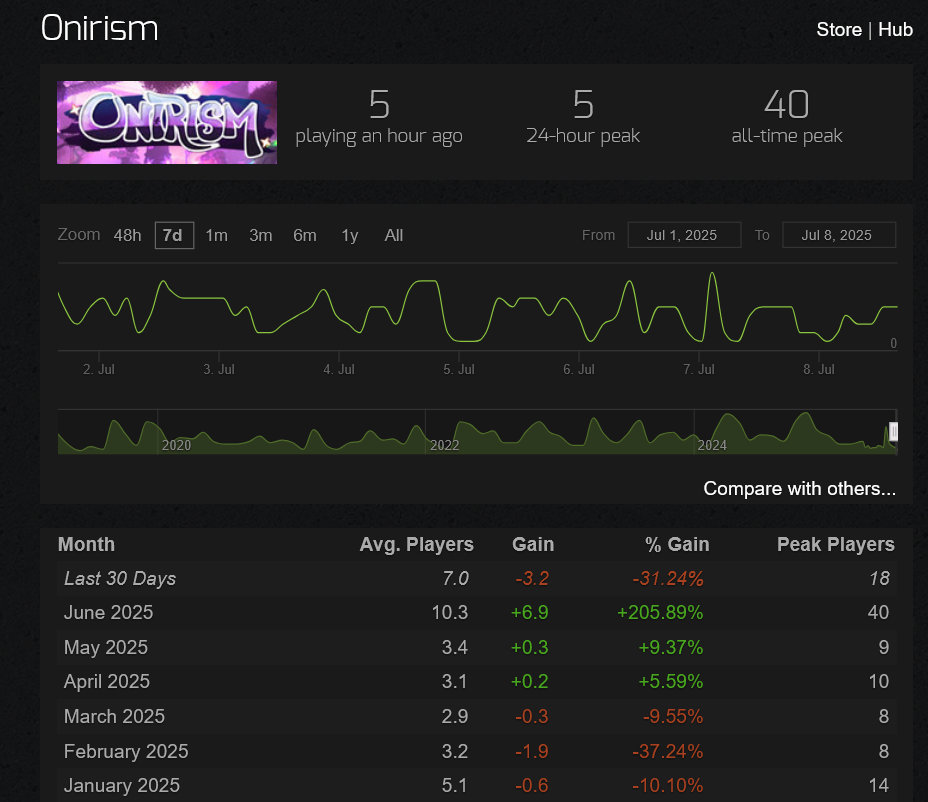Click the -9.55% value for March
This screenshot has height=802, width=928.
[x=673, y=717]
